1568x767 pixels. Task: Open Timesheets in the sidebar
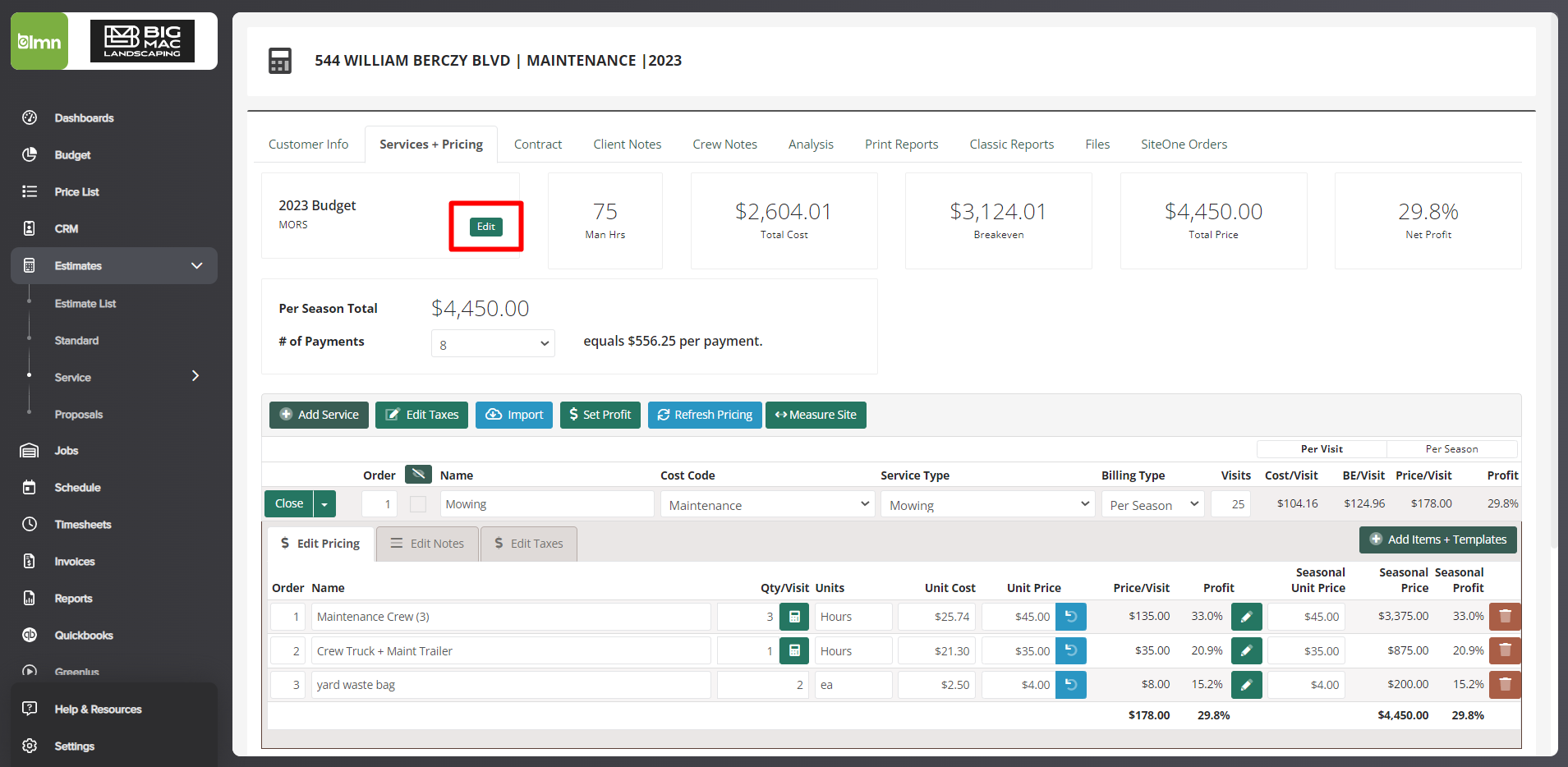(x=82, y=525)
